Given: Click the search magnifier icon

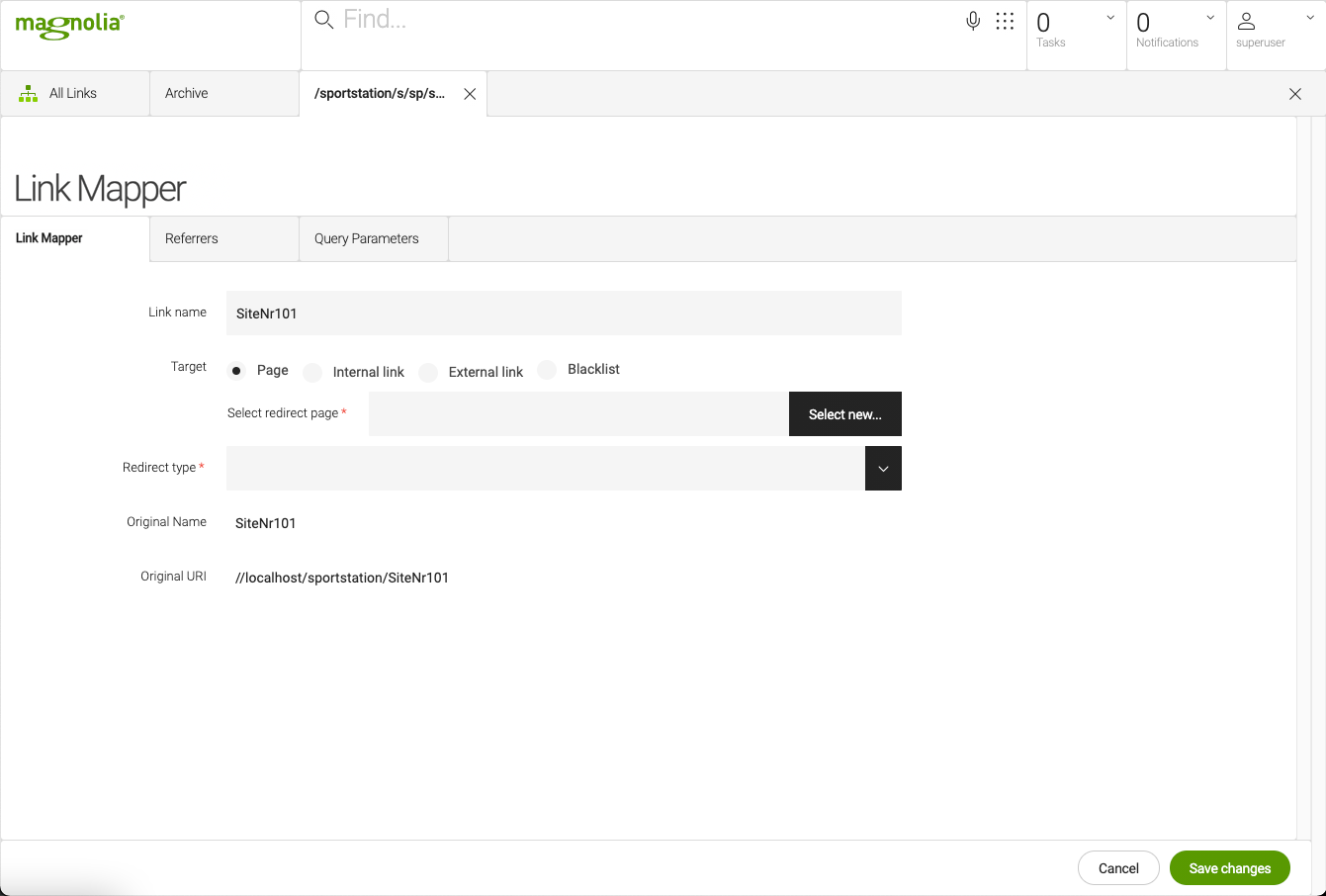Looking at the screenshot, I should (322, 19).
